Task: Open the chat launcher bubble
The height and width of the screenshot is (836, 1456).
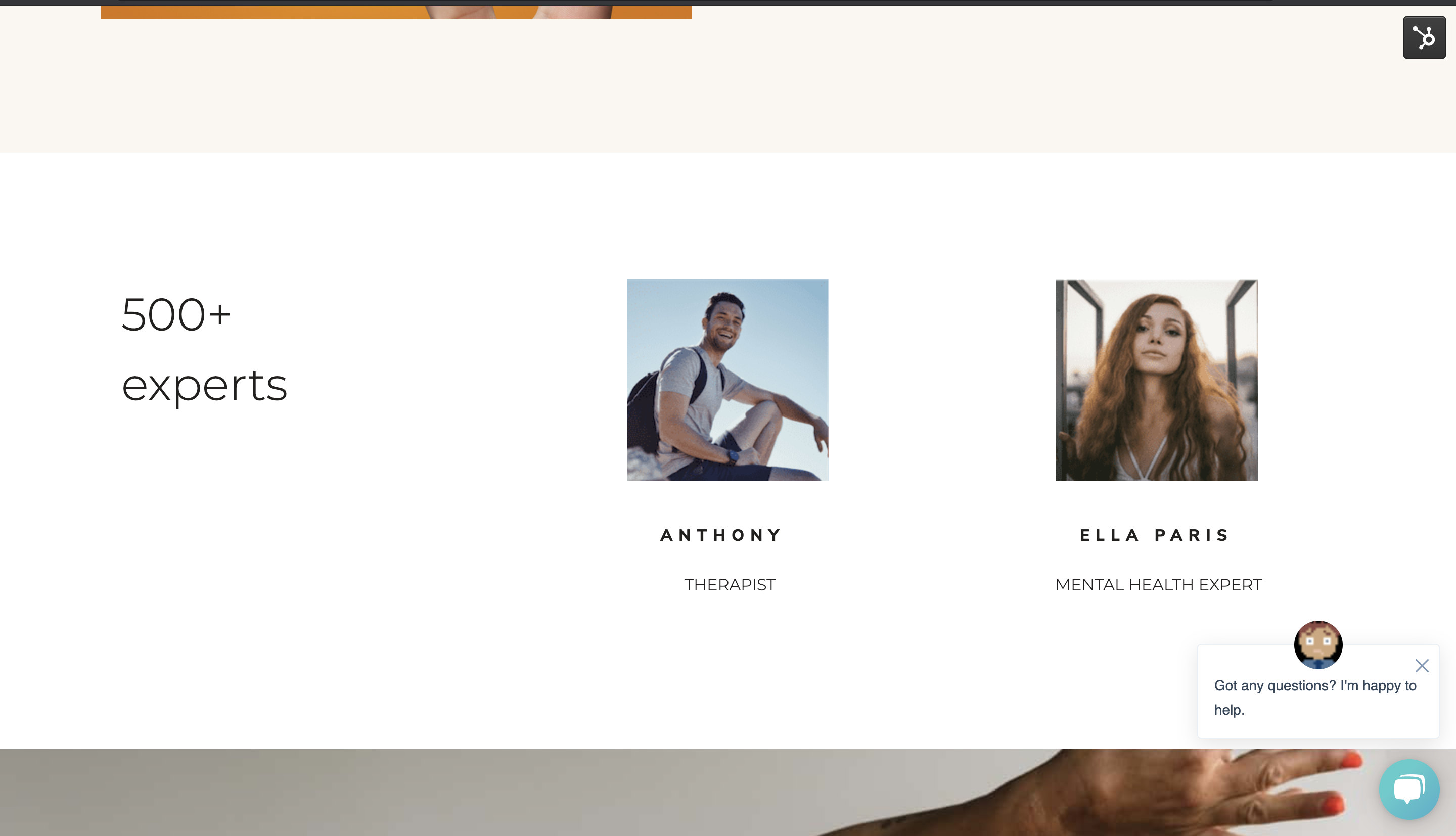Action: (1409, 789)
